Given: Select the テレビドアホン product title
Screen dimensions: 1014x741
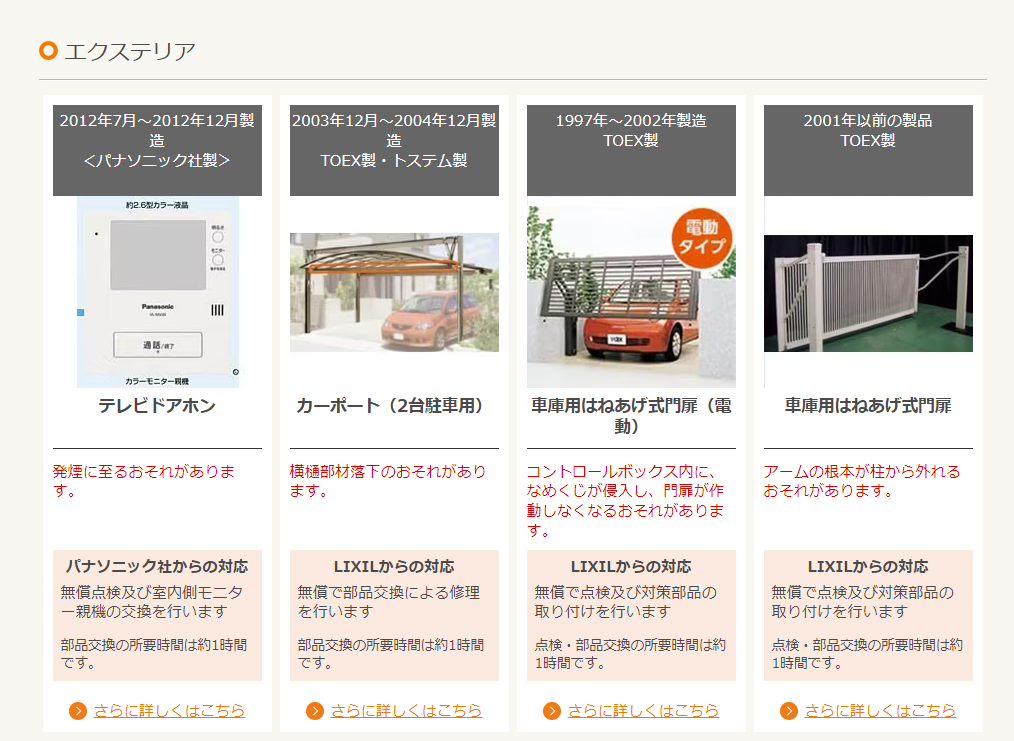Looking at the screenshot, I should [x=157, y=406].
